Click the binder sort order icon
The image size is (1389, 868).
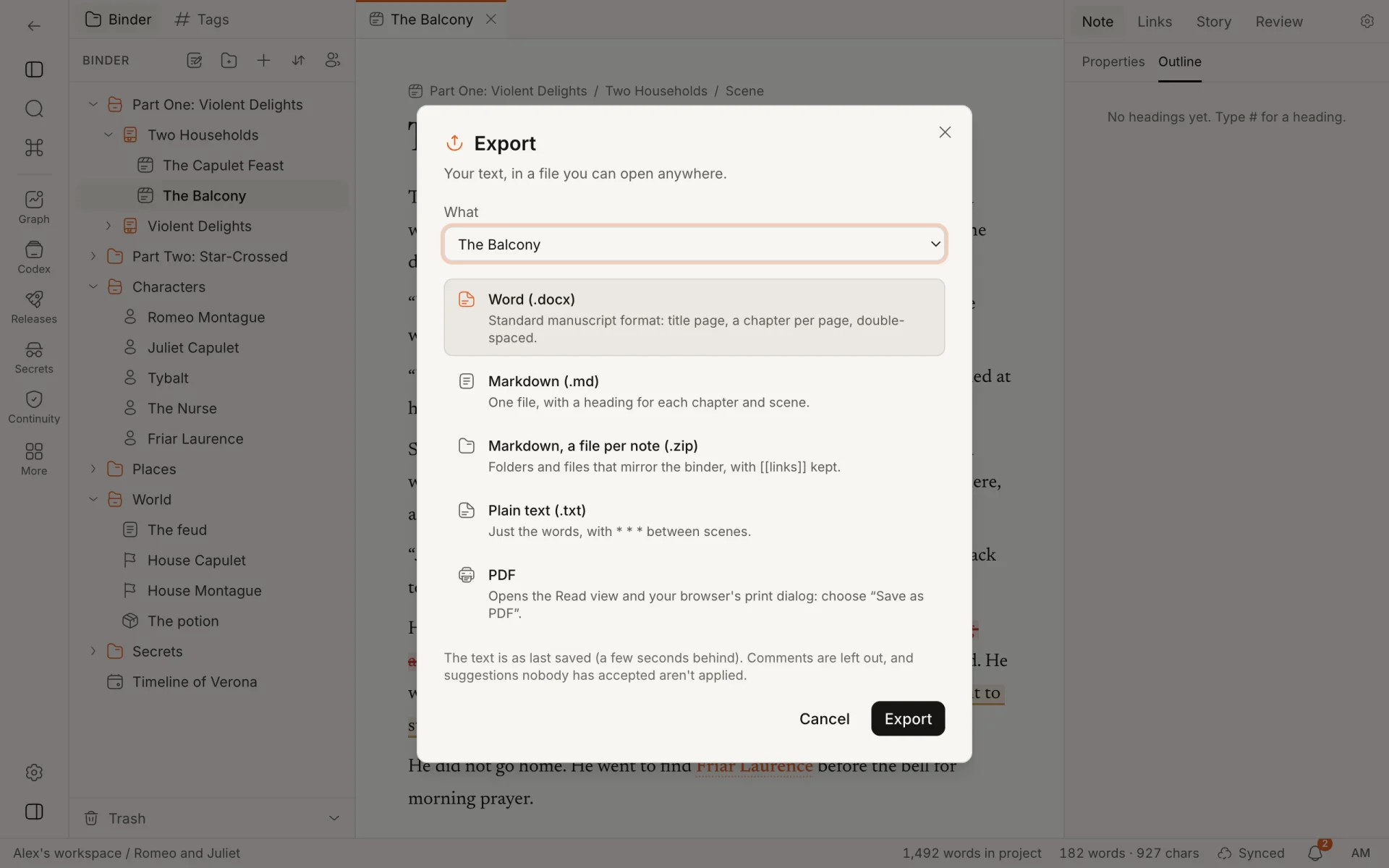click(298, 60)
